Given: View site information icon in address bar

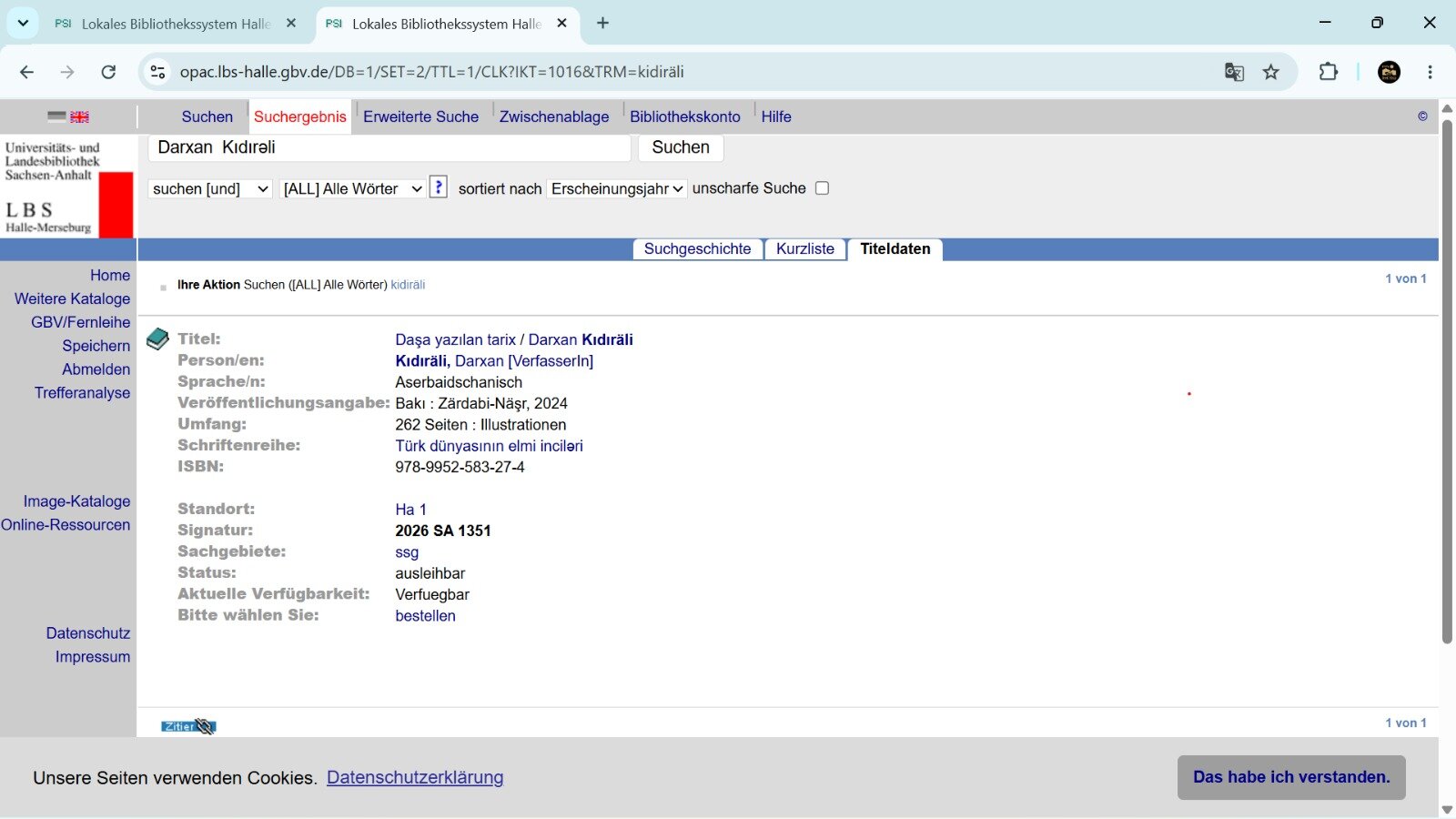Looking at the screenshot, I should (157, 72).
